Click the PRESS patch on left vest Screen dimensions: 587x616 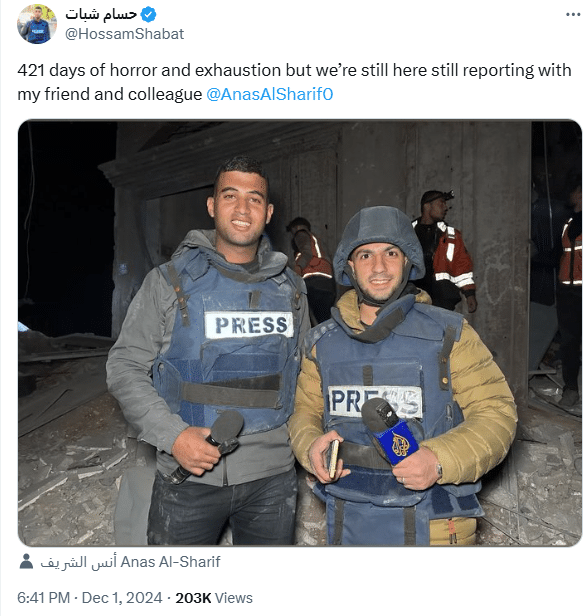pyautogui.click(x=249, y=324)
